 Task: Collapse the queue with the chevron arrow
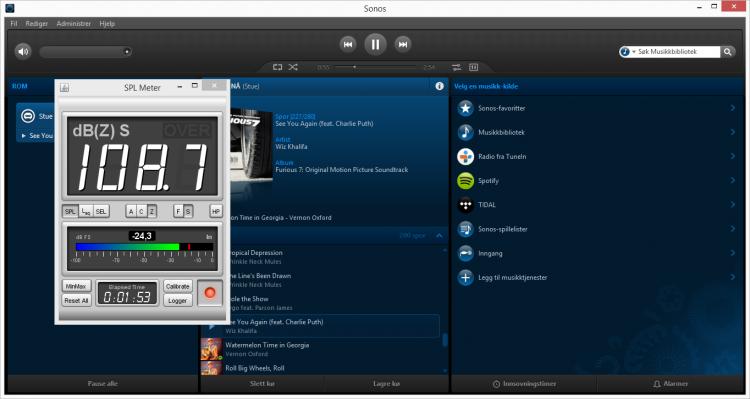pyautogui.click(x=439, y=235)
